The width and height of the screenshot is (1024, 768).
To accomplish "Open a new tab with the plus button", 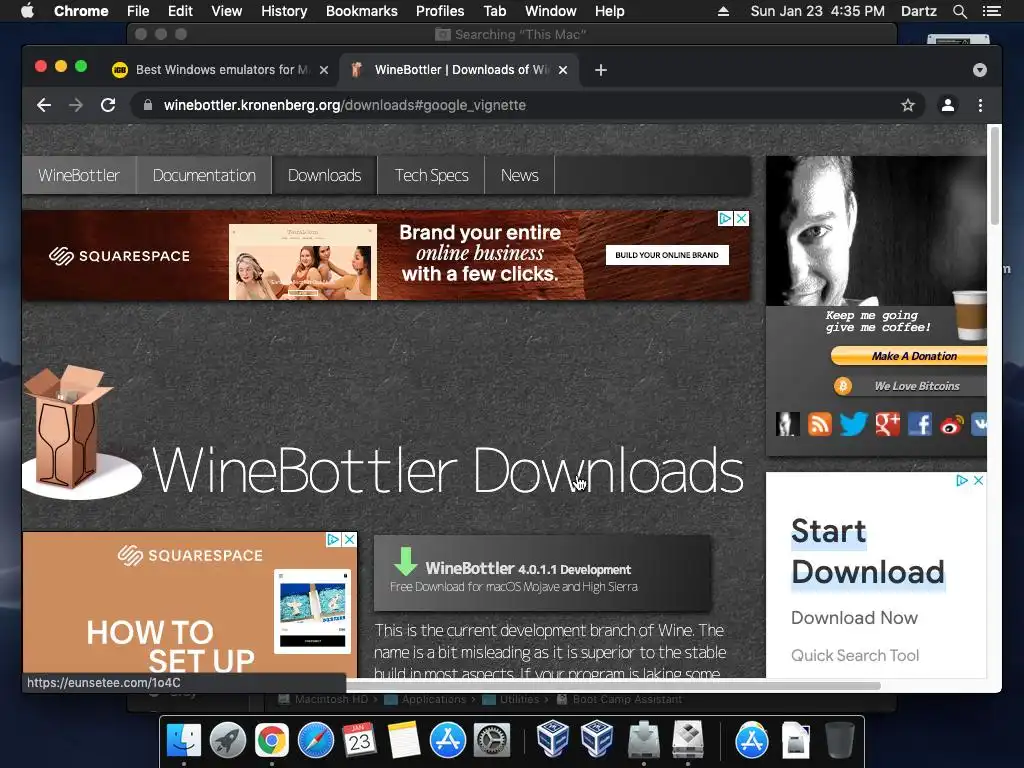I will click(x=601, y=70).
